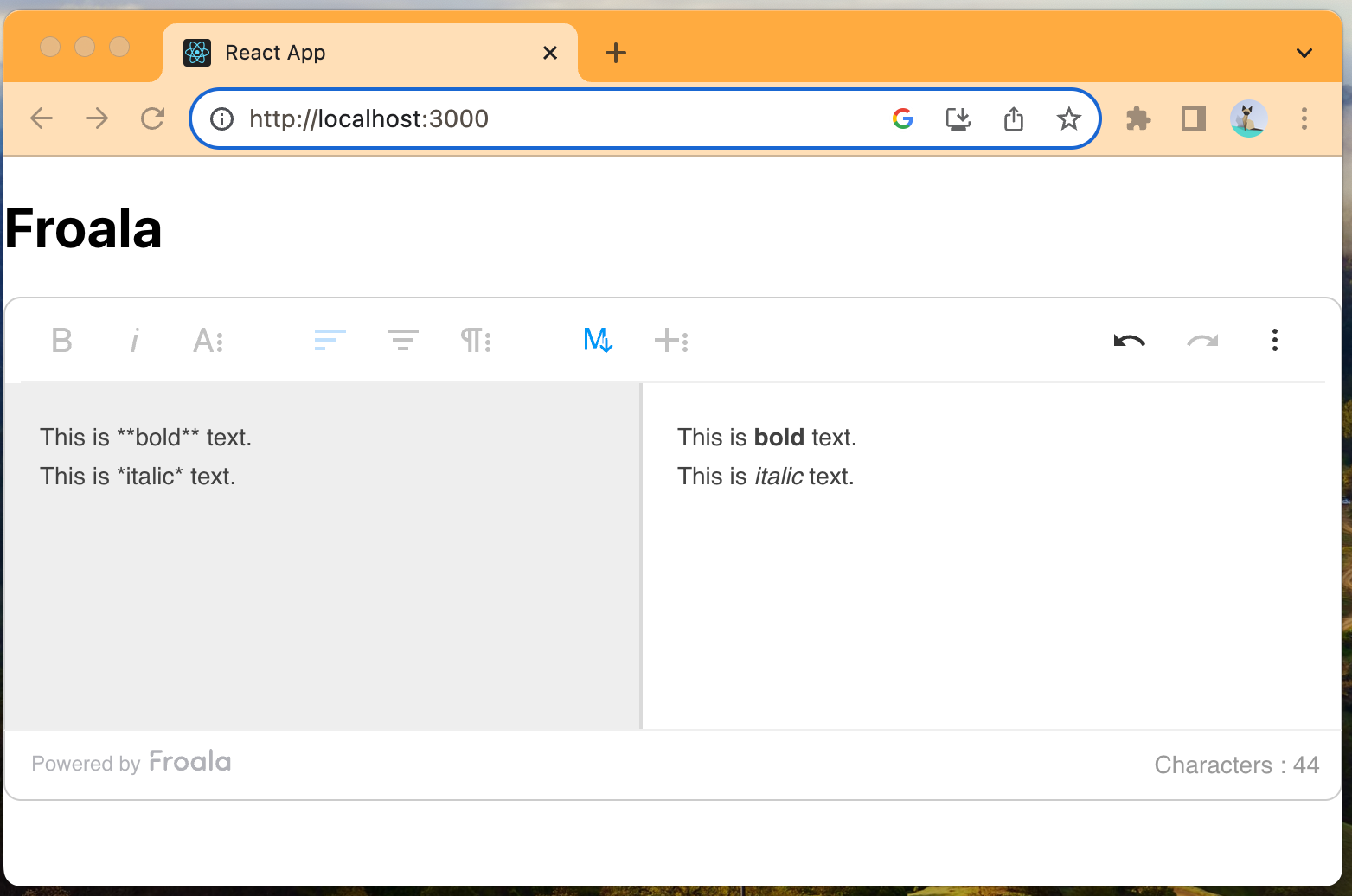
Task: Open a new browser tab
Action: pos(616,53)
